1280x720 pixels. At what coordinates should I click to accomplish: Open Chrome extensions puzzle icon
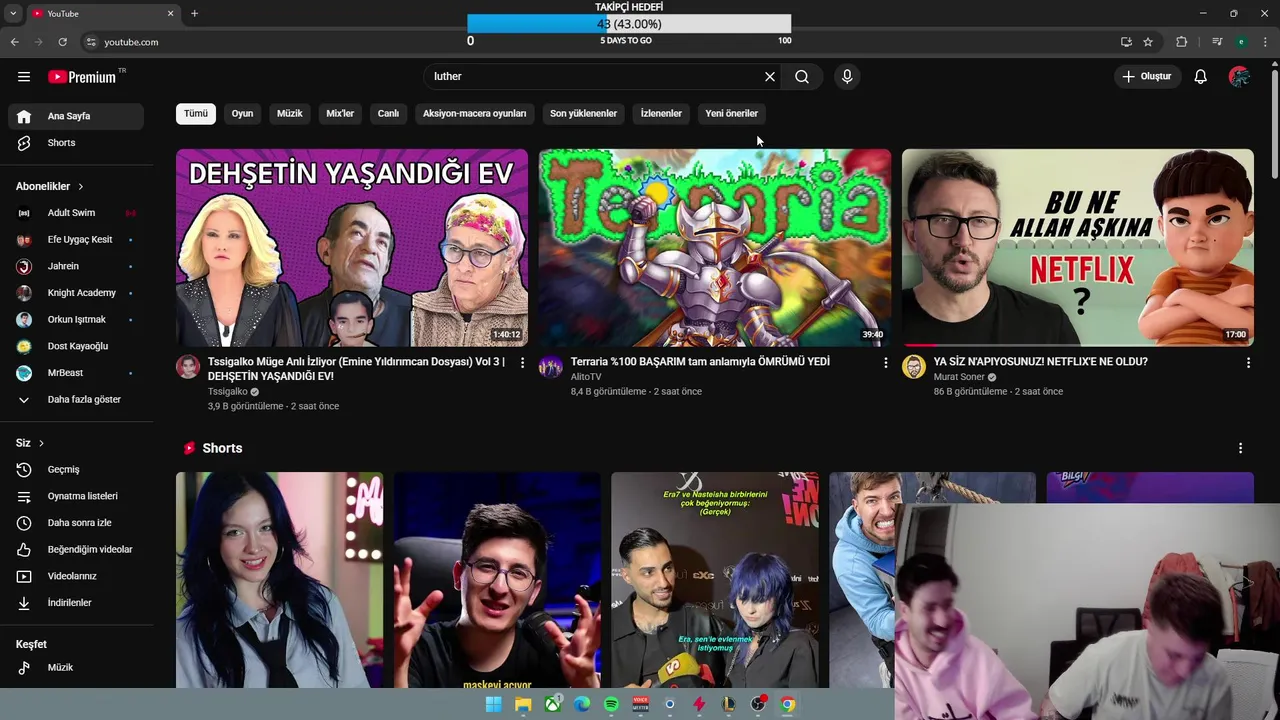[1182, 42]
